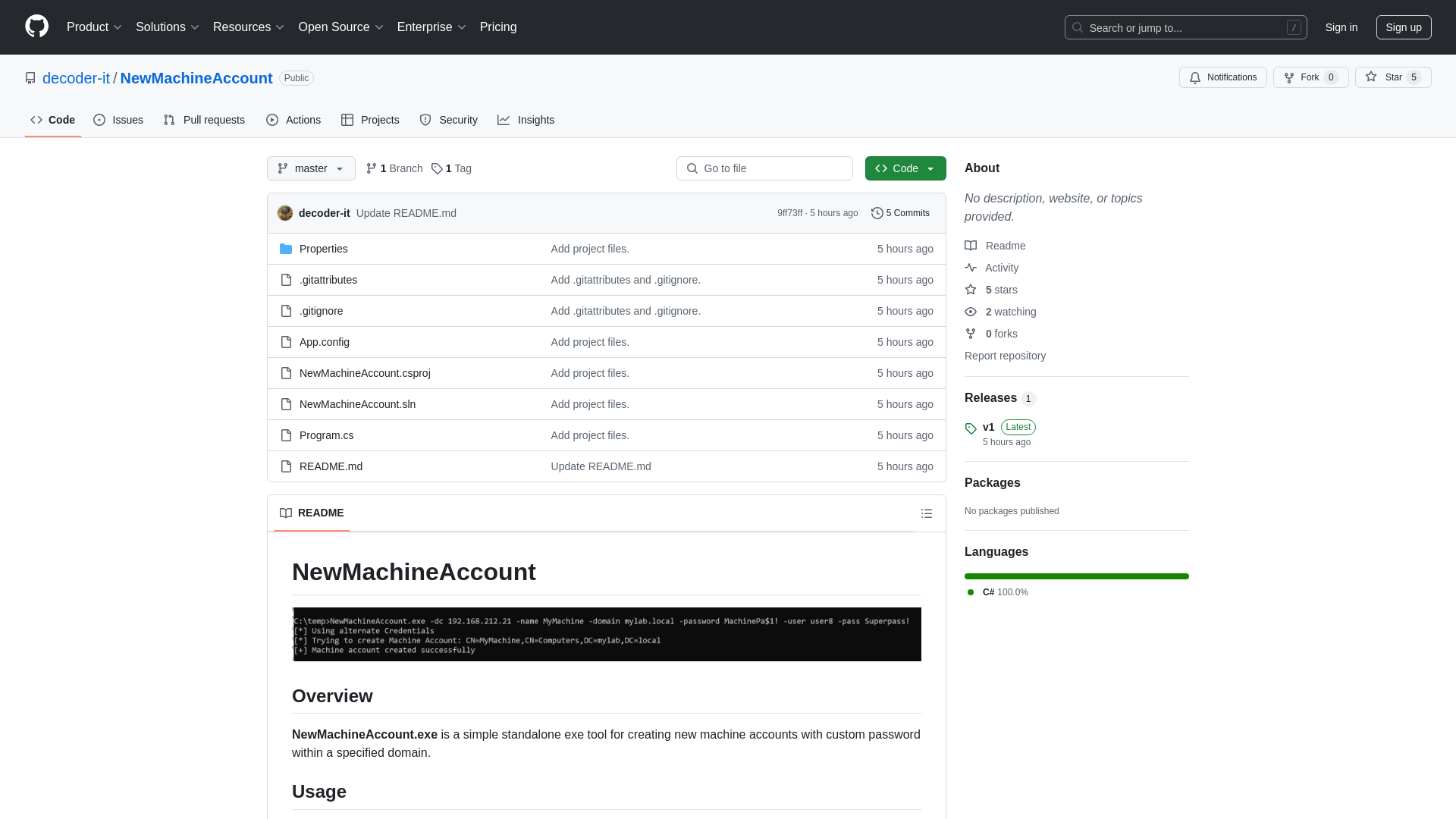Image resolution: width=1456 pixels, height=819 pixels.
Task: Click the eye icon next to 2 watching
Action: (x=971, y=312)
